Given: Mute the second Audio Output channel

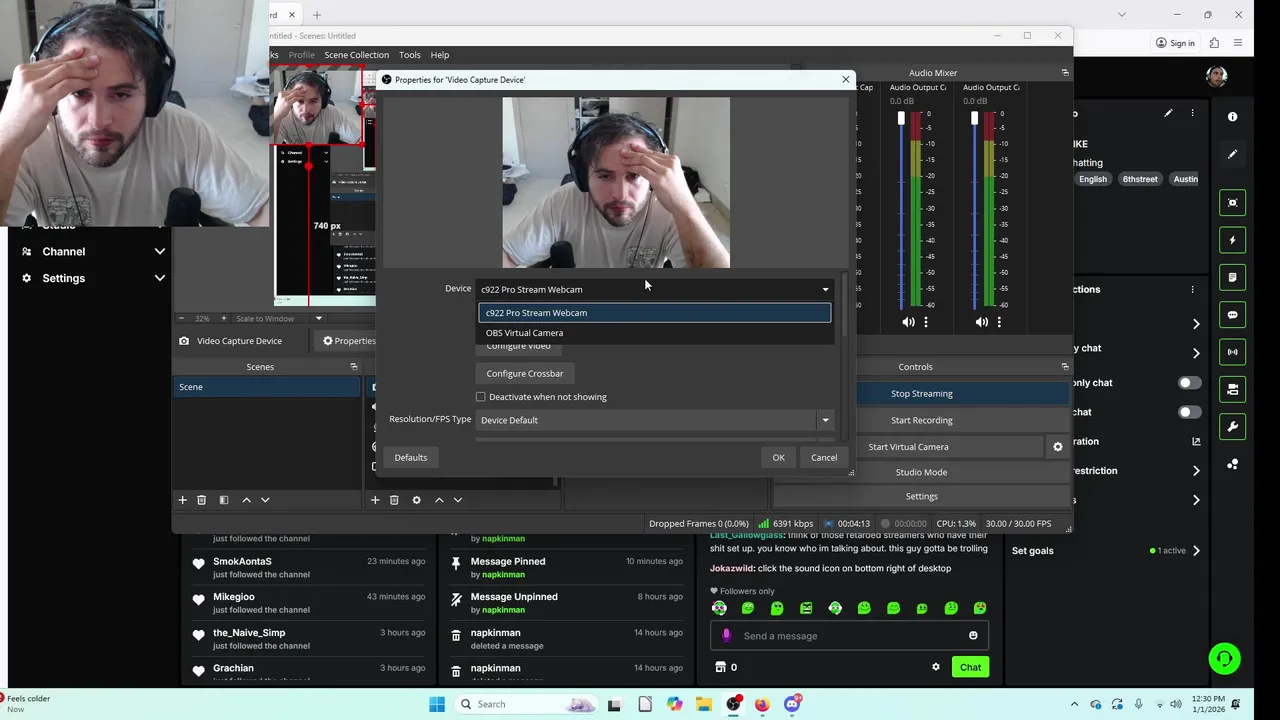Looking at the screenshot, I should [981, 322].
